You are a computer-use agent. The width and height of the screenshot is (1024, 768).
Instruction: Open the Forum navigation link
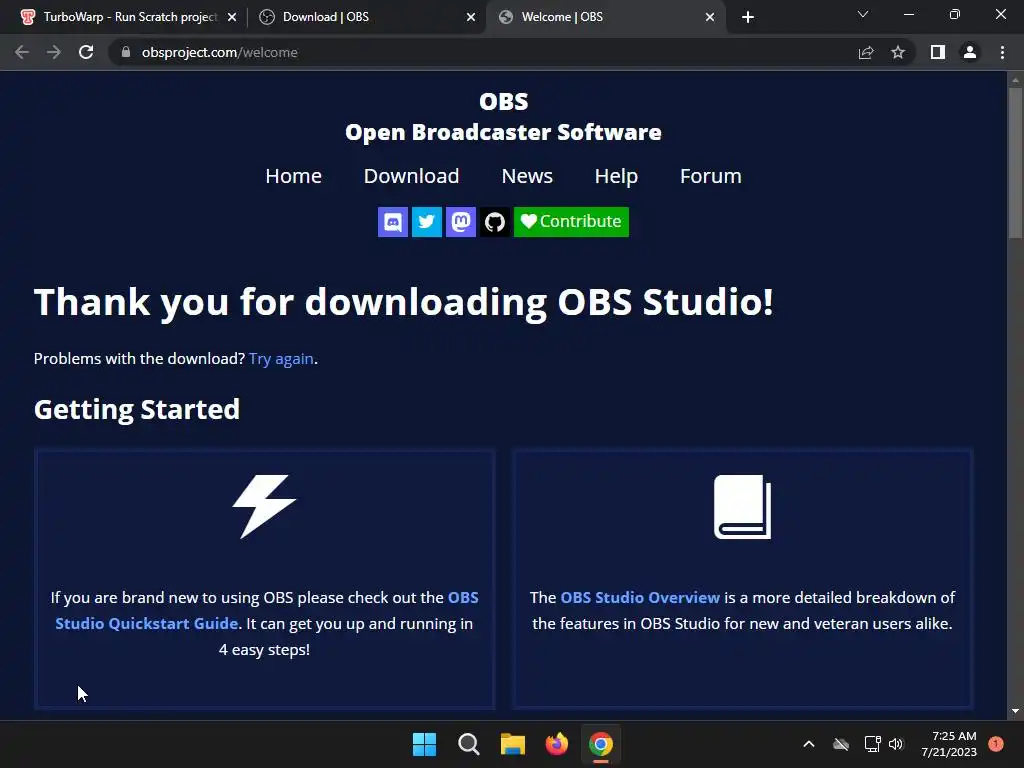point(711,176)
